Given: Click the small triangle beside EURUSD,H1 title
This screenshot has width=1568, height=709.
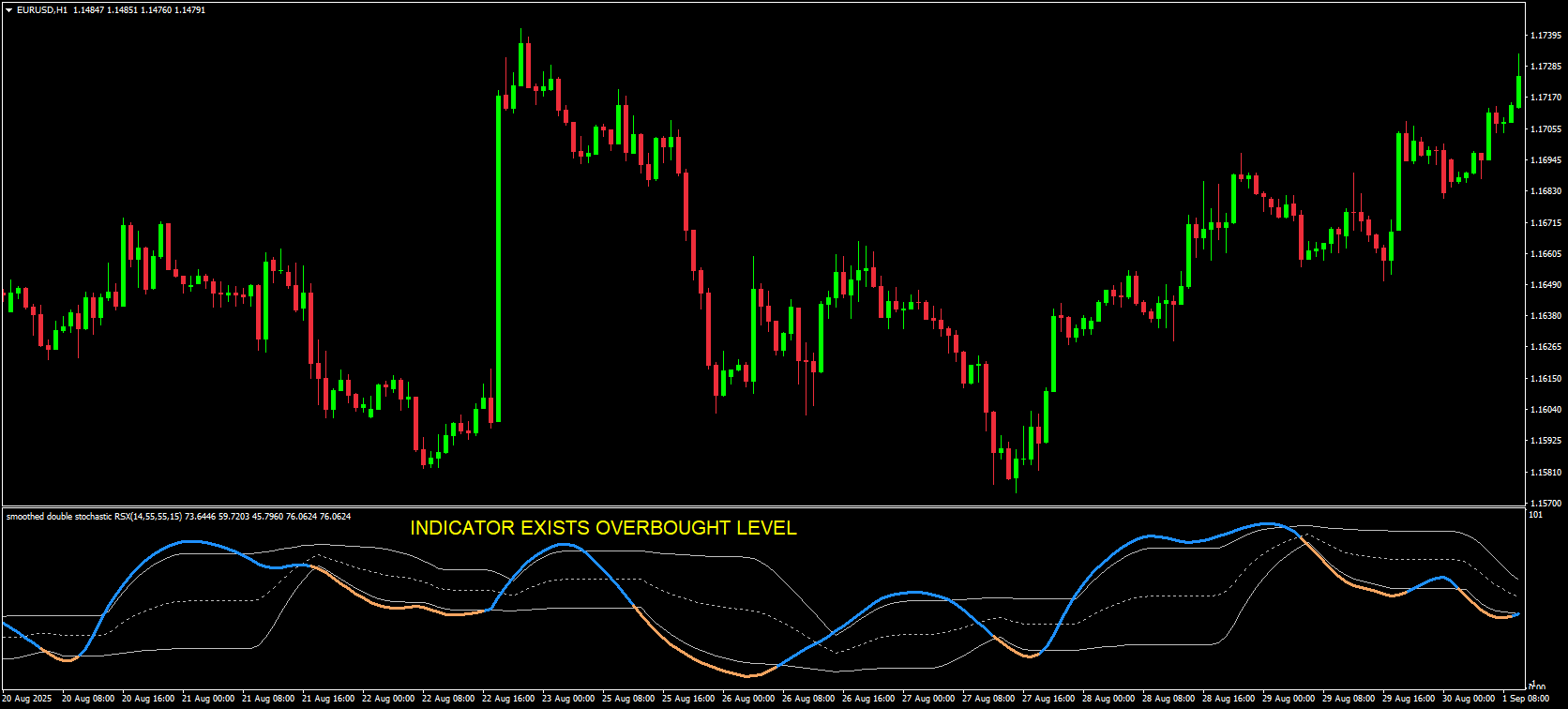Looking at the screenshot, I should pos(8,10).
